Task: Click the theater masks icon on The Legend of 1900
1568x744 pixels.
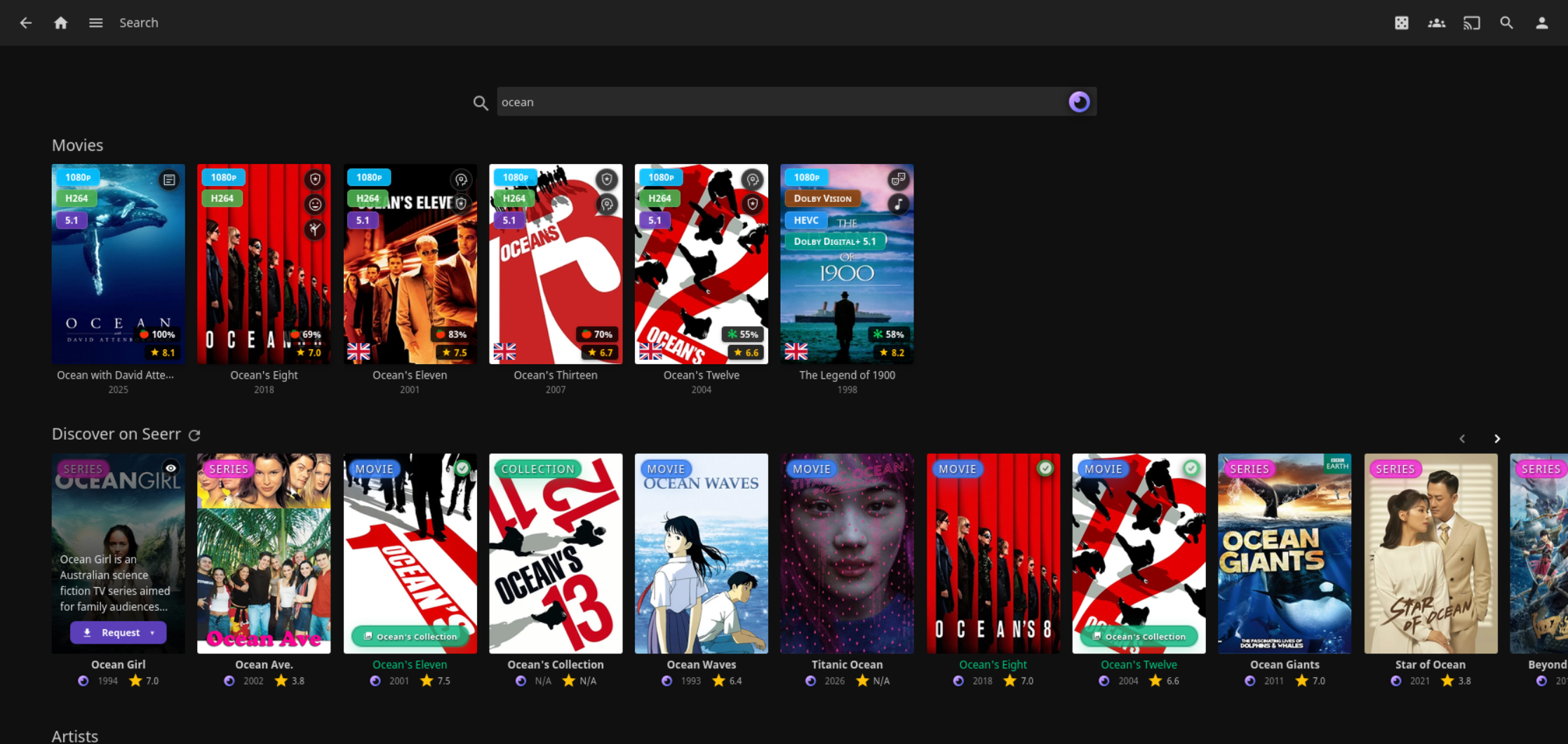Action: coord(898,180)
